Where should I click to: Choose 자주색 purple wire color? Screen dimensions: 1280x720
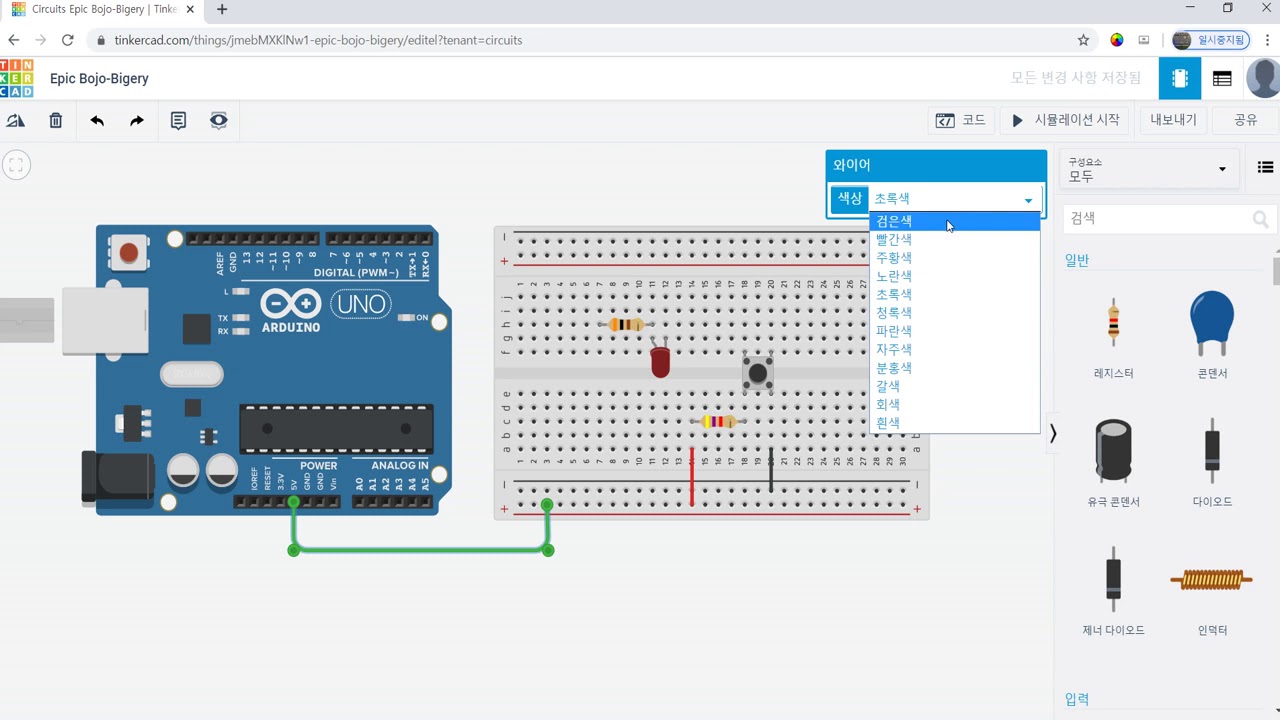tap(954, 350)
